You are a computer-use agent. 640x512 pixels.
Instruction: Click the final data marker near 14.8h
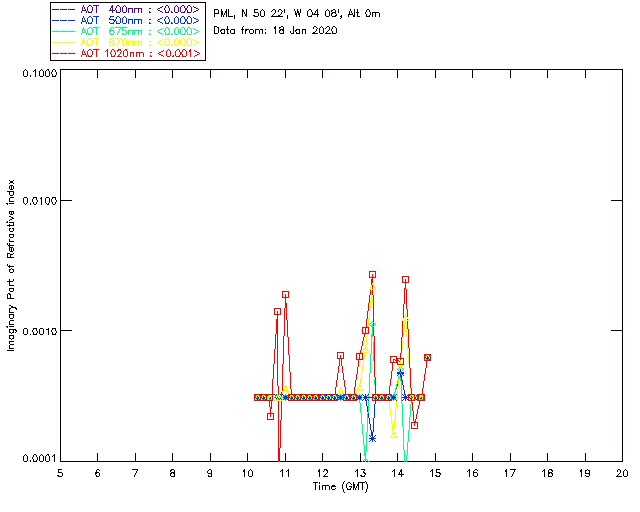(427, 358)
